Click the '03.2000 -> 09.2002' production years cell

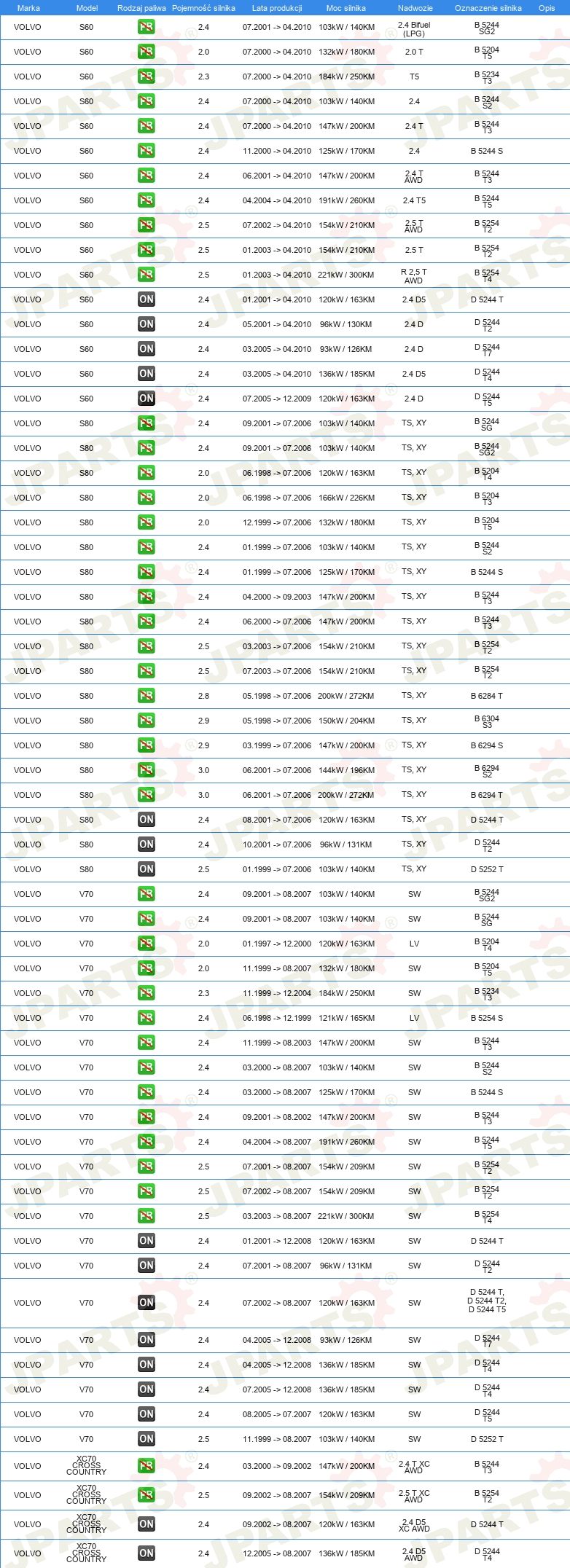point(277,1466)
